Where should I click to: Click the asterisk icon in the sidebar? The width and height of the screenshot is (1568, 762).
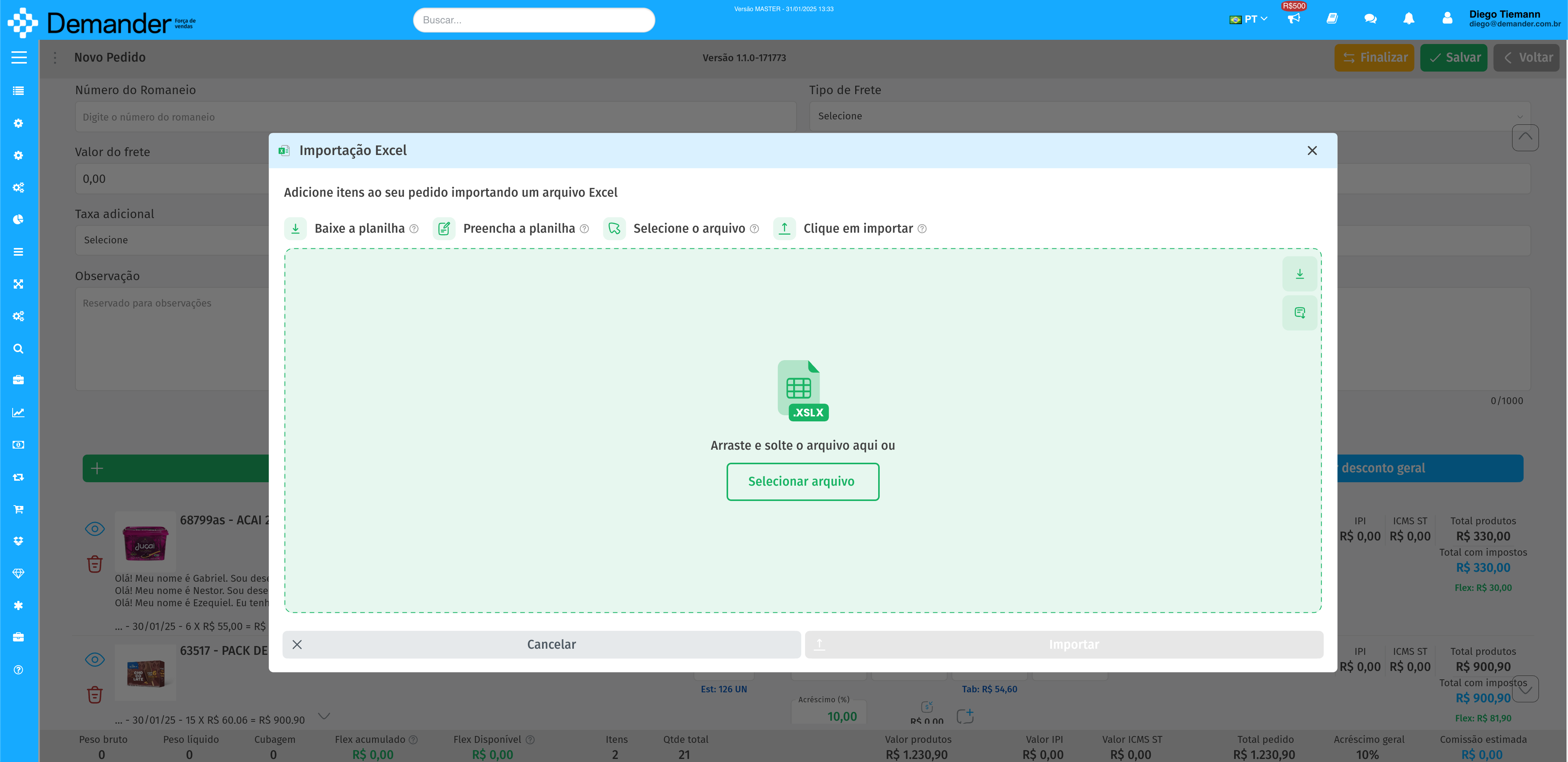[18, 605]
